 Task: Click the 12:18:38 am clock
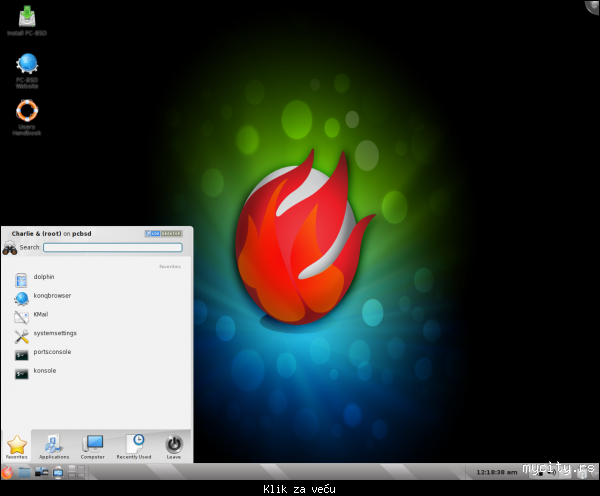point(496,473)
